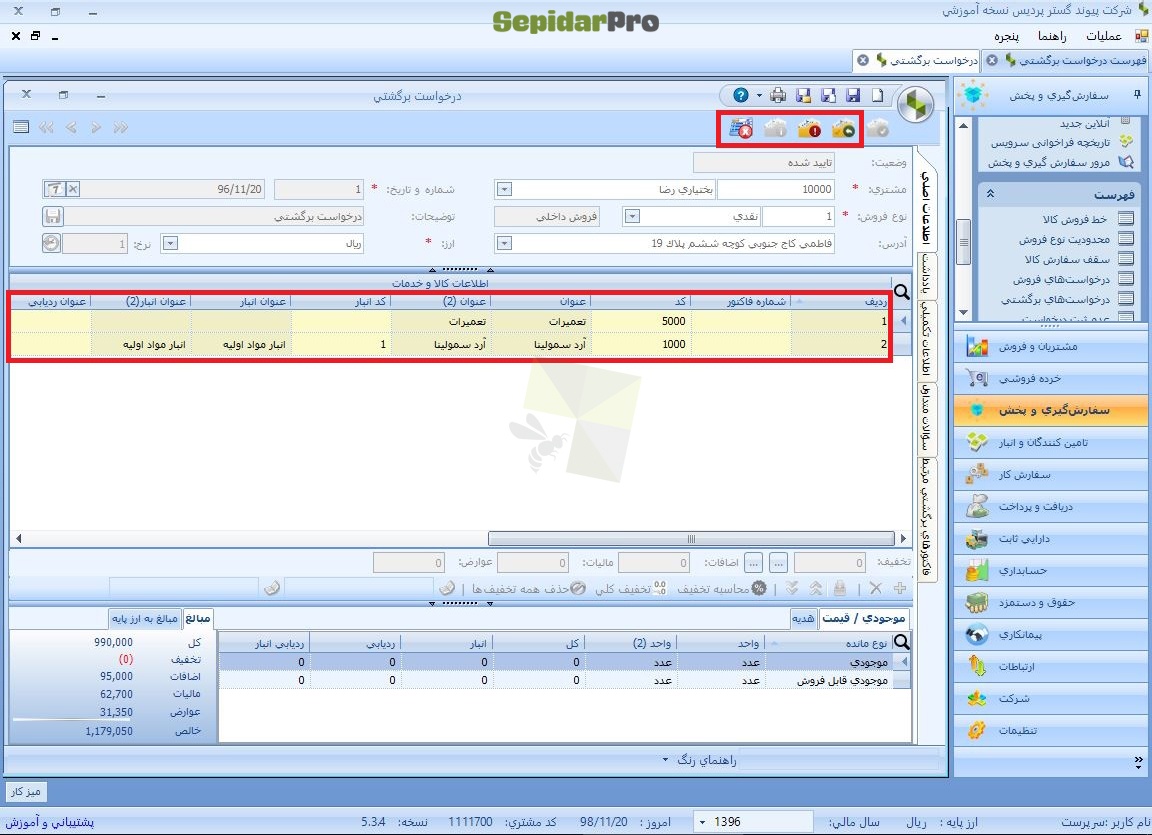Click the diskette icon beside the description field

tap(53, 216)
